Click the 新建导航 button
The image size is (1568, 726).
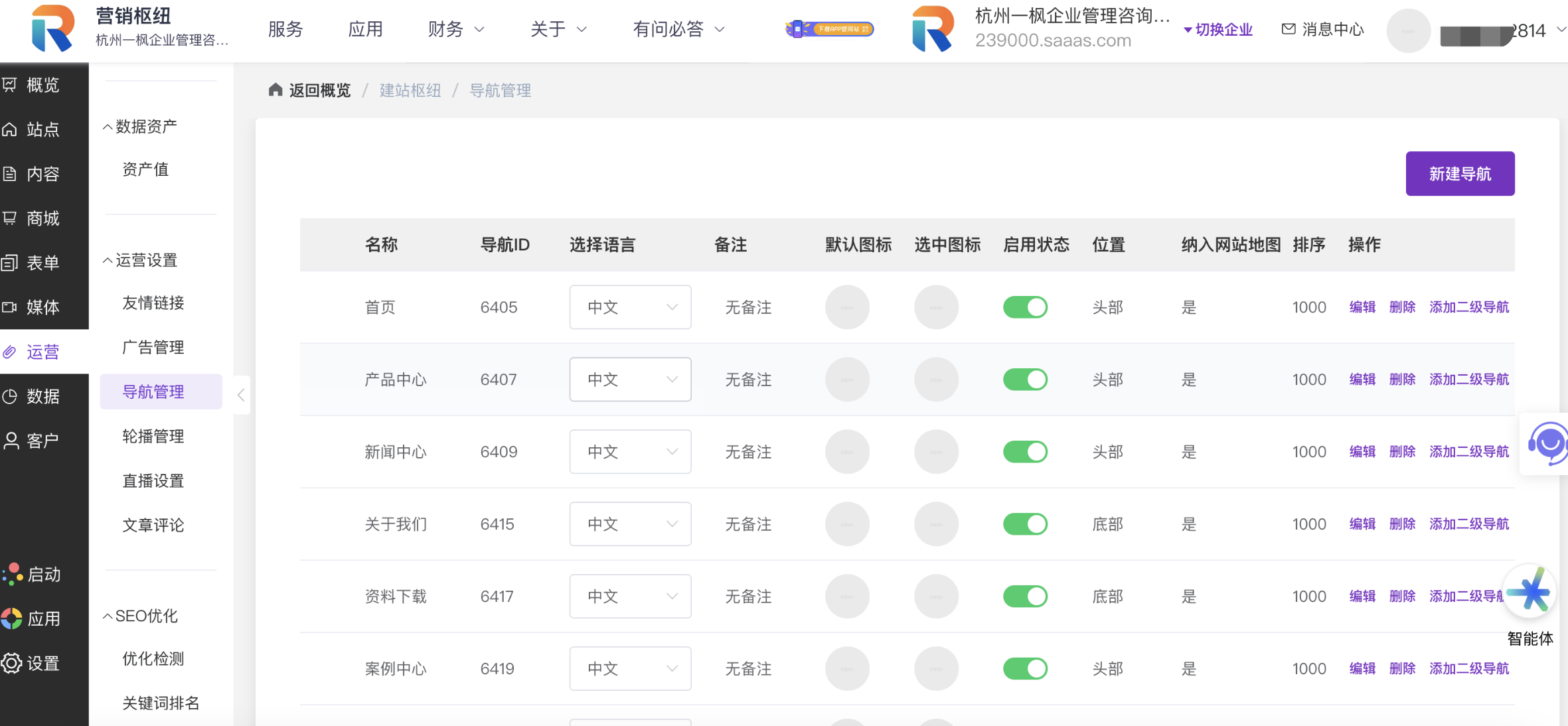(1459, 174)
